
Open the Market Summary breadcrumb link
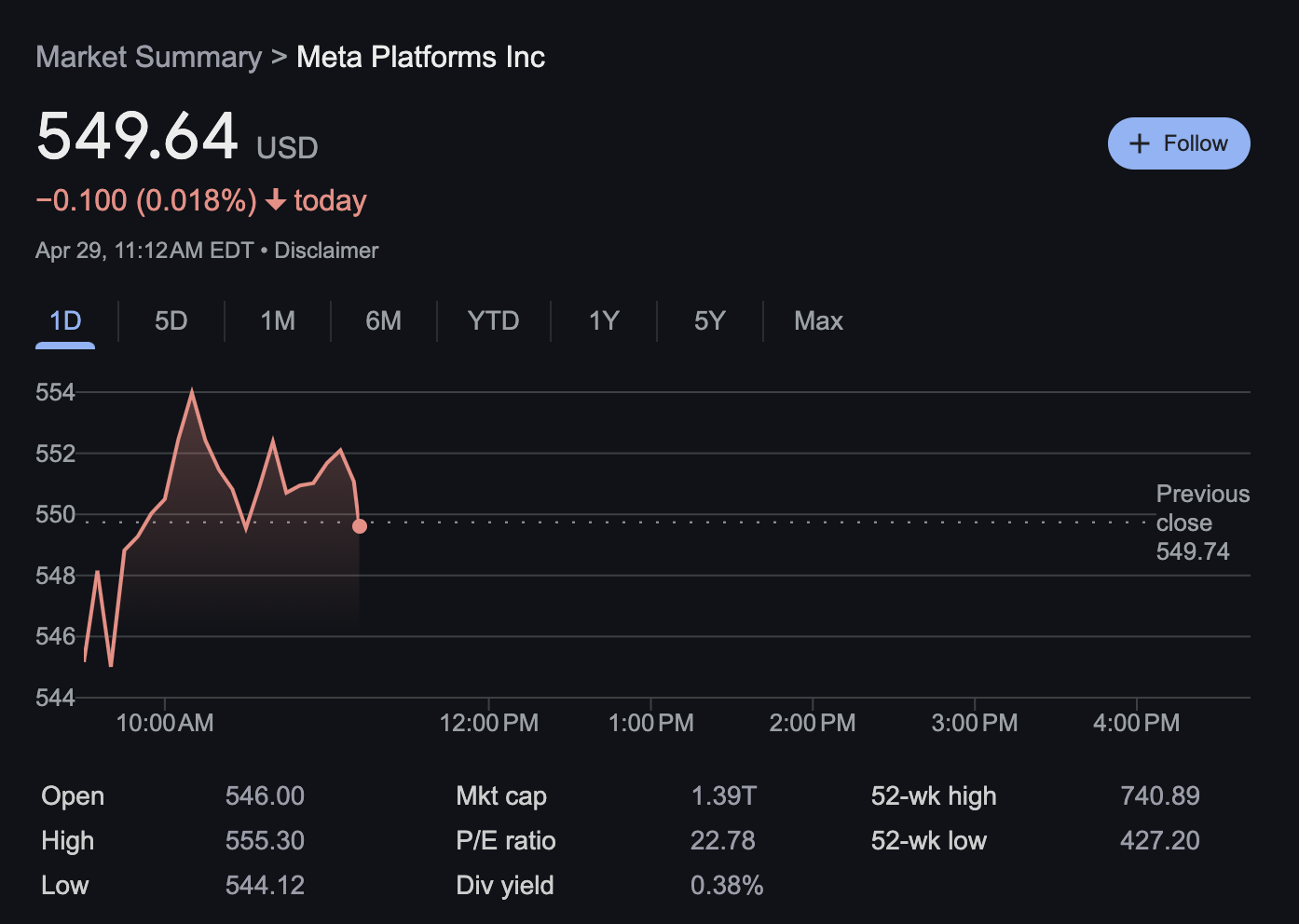click(149, 57)
